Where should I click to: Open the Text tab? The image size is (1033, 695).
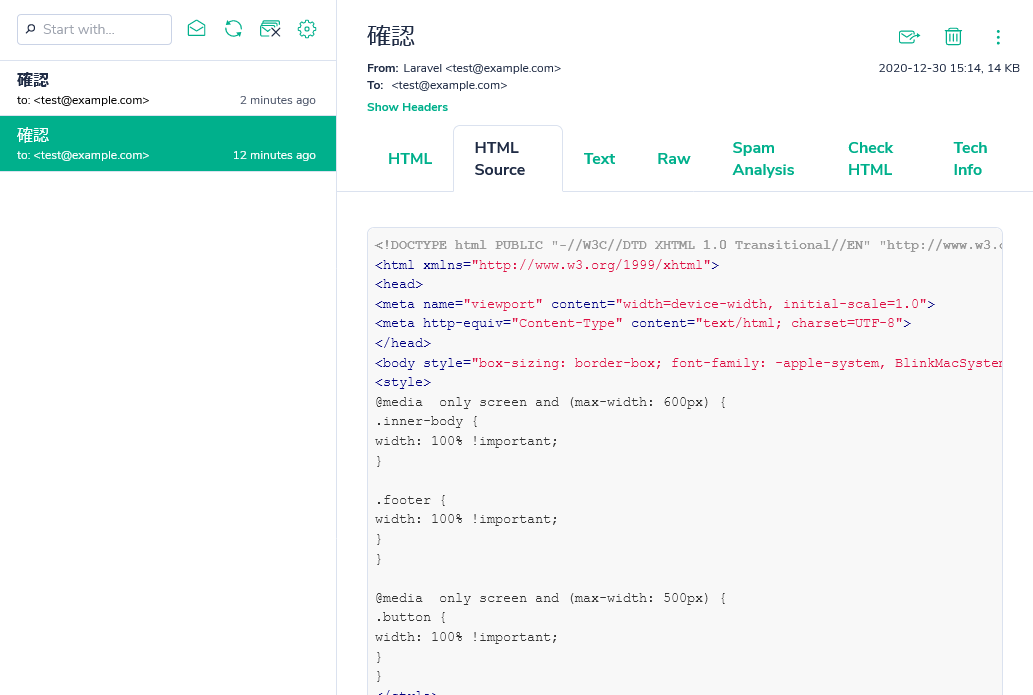tap(600, 159)
